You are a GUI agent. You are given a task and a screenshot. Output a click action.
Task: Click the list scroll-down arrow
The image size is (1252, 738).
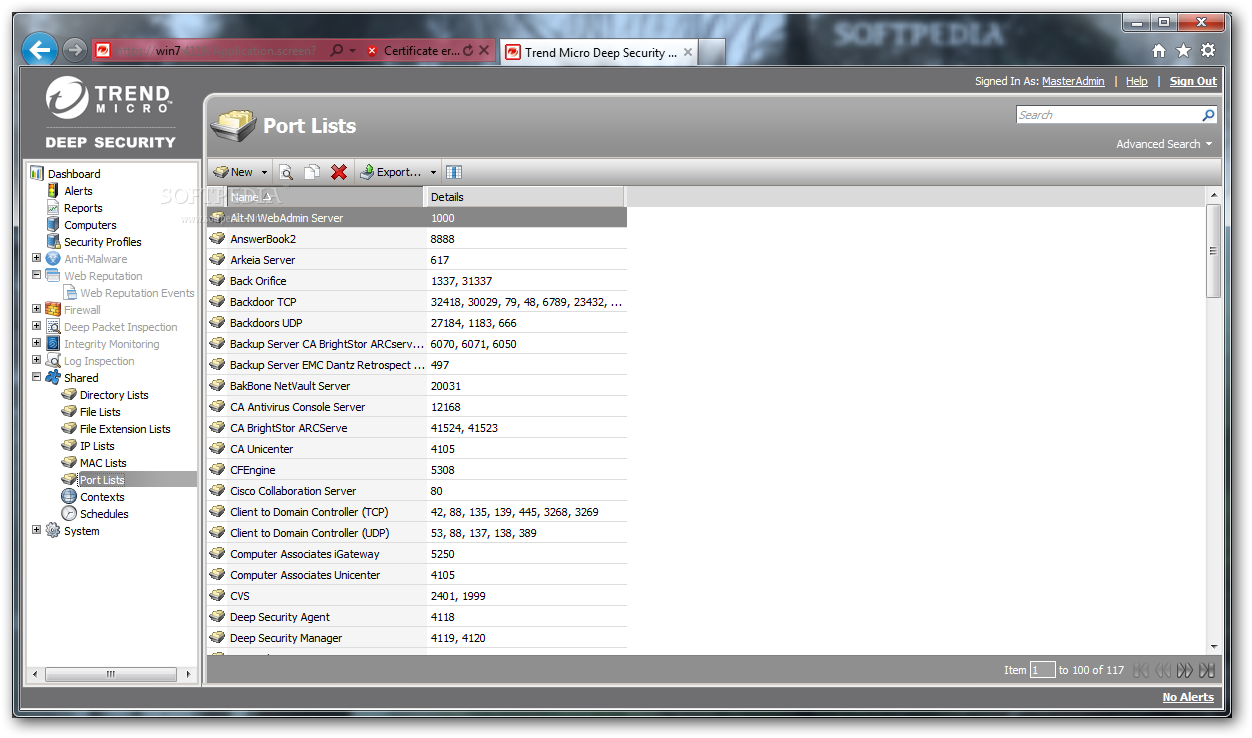(1214, 647)
